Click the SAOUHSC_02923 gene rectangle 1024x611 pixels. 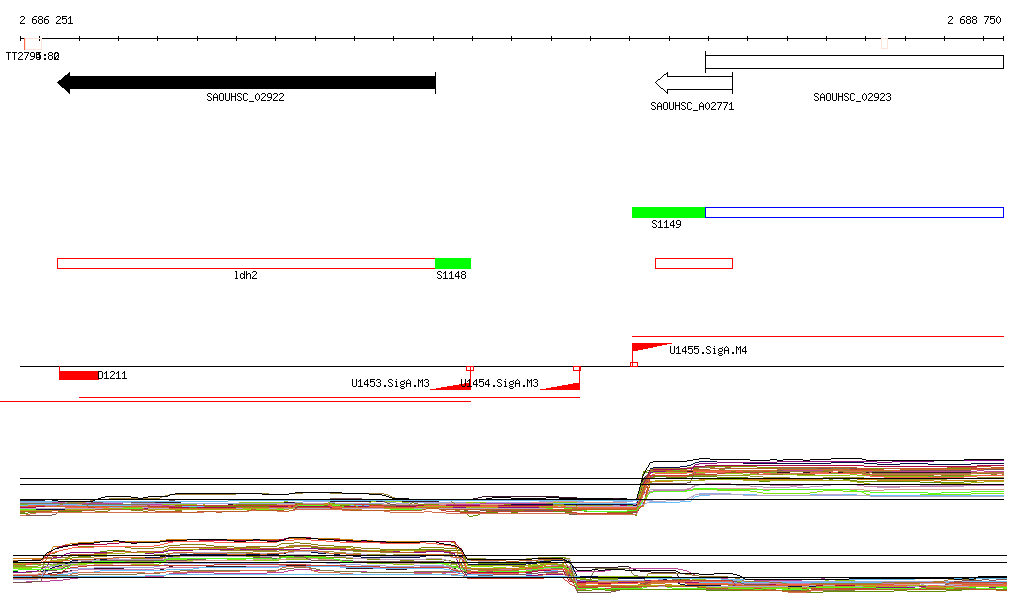point(854,62)
